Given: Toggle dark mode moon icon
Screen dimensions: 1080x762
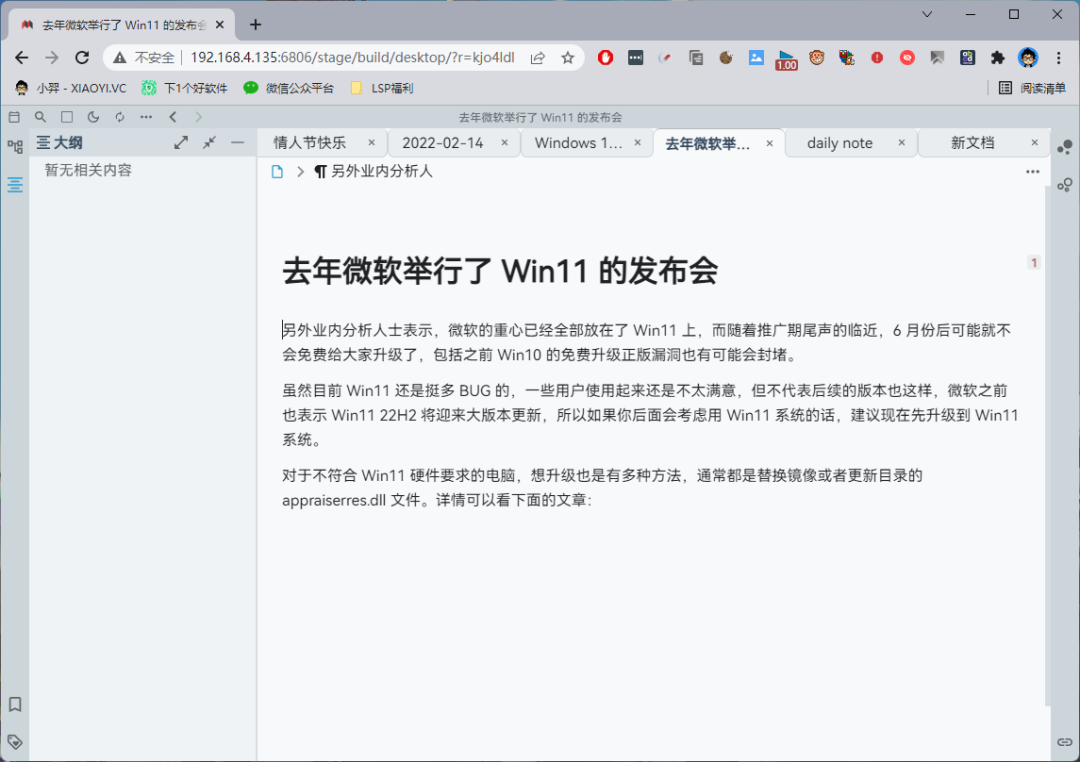Looking at the screenshot, I should click(x=93, y=117).
